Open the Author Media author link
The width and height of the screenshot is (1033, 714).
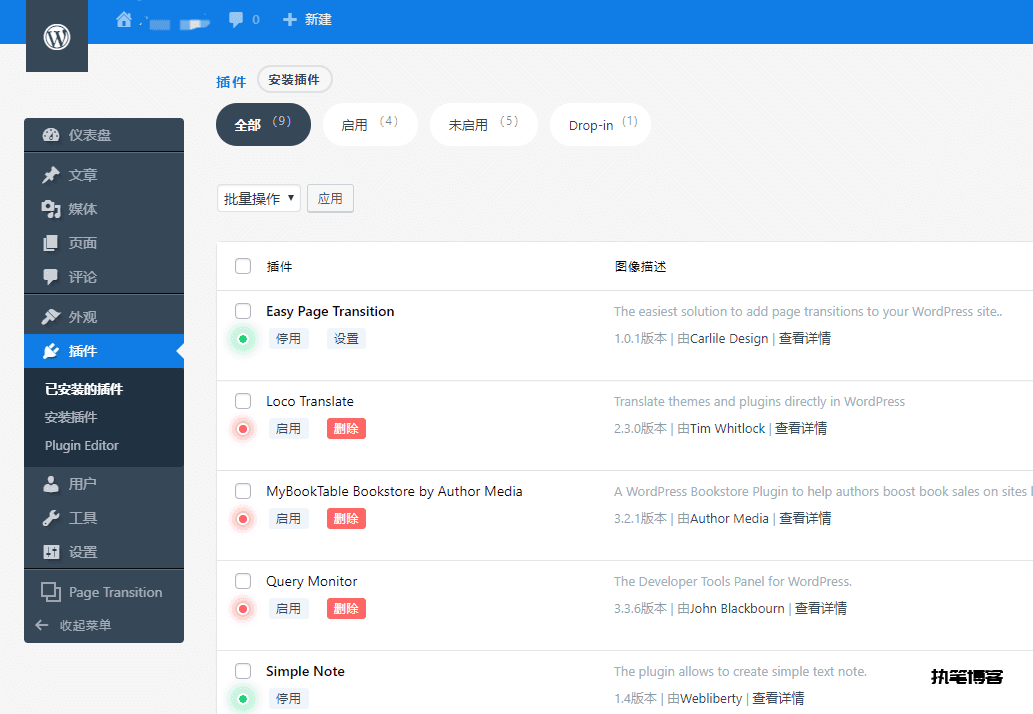(x=729, y=519)
